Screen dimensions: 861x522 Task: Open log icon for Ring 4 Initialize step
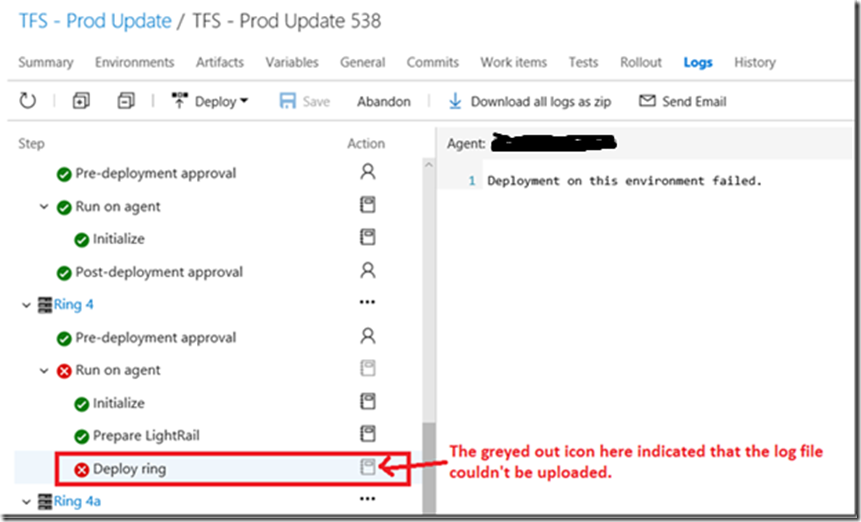tap(368, 401)
